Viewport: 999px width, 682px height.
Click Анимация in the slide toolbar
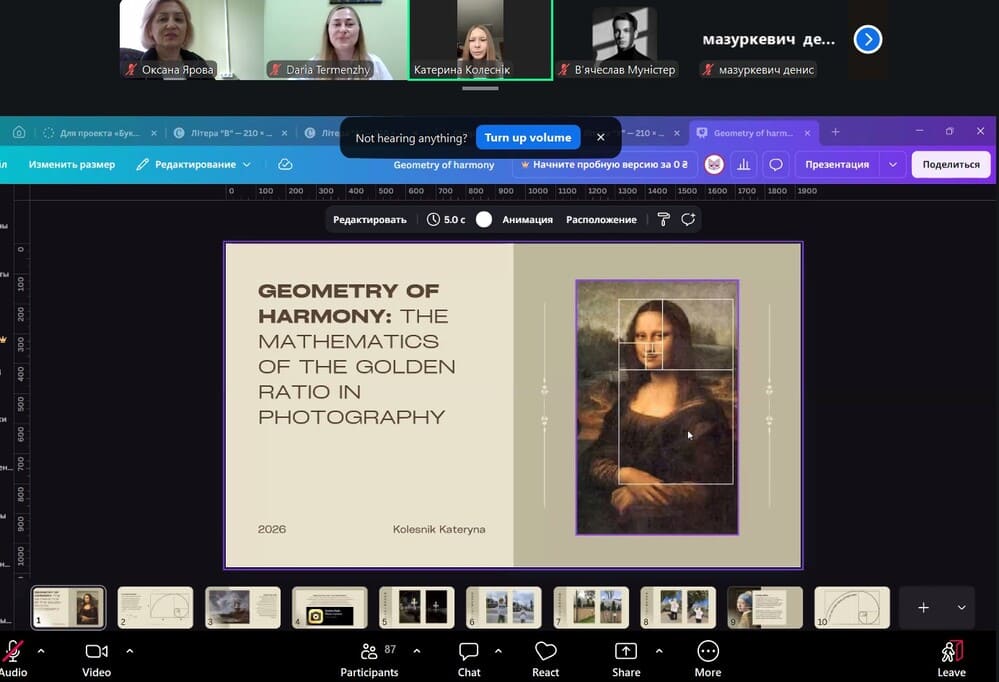tap(528, 219)
